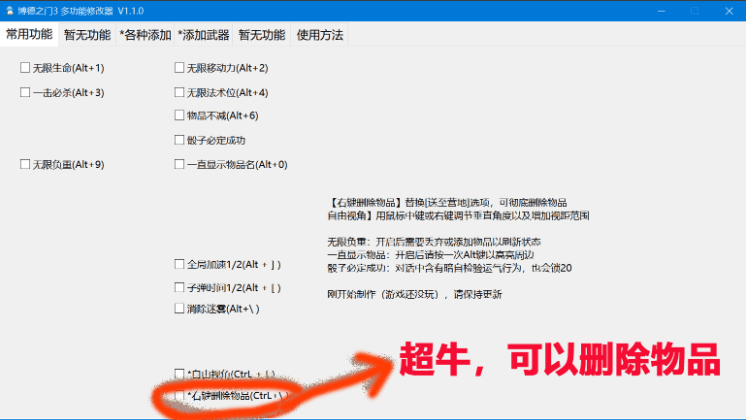Click the disabled maximize button
The width and height of the screenshot is (746, 420).
coord(695,10)
